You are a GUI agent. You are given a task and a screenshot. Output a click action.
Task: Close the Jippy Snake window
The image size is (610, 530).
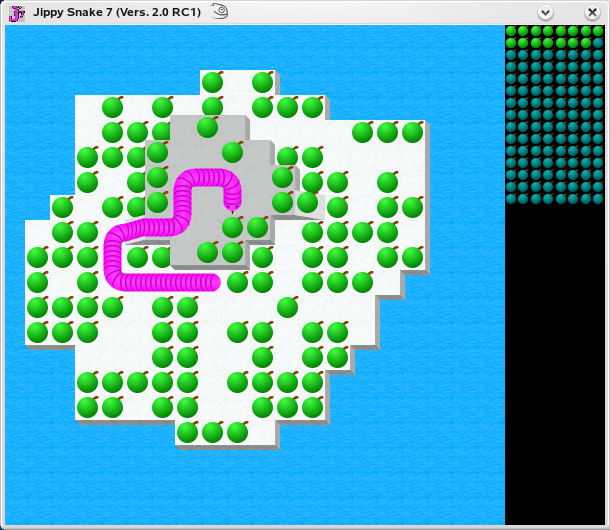[x=592, y=13]
